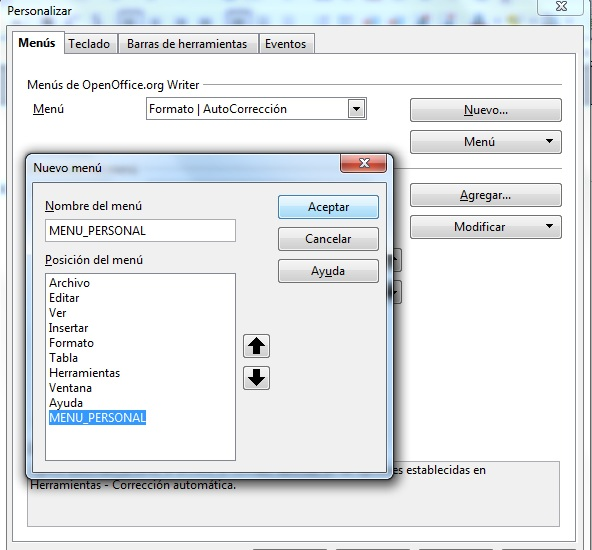Click the Nuevo... button
This screenshot has width=592, height=550.
click(486, 110)
